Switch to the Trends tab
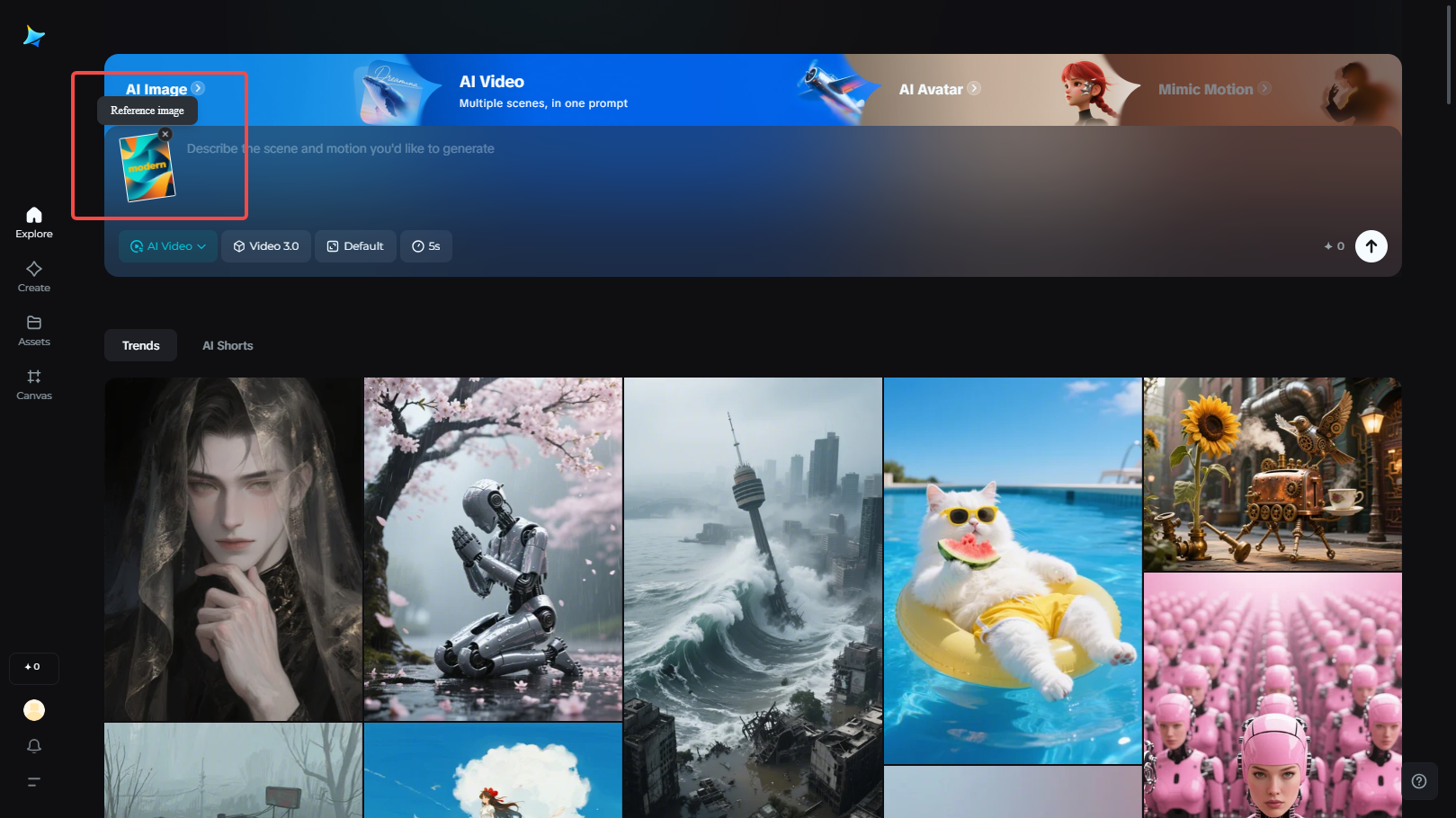Image resolution: width=1456 pixels, height=818 pixels. [141, 346]
